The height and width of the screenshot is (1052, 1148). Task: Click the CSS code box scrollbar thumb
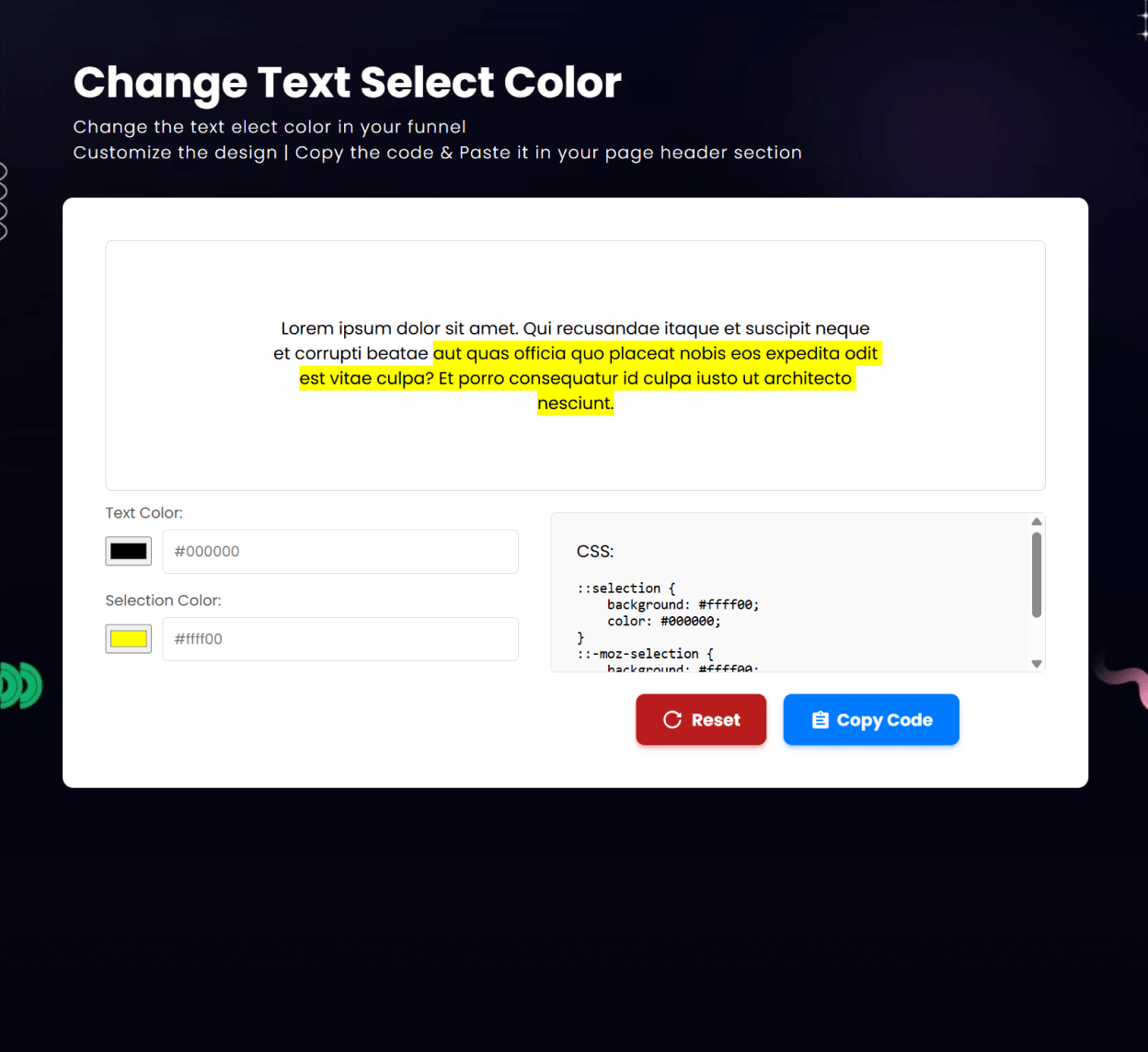(x=1037, y=575)
